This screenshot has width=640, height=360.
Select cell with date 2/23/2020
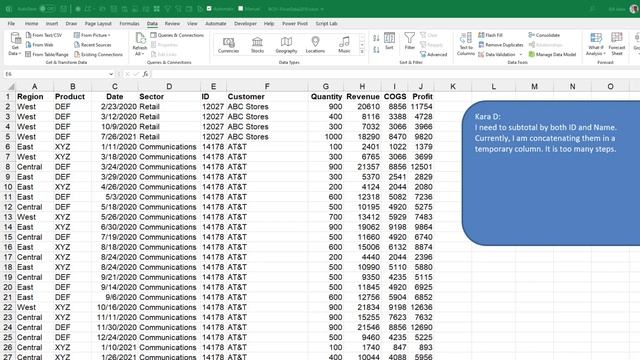(x=115, y=107)
